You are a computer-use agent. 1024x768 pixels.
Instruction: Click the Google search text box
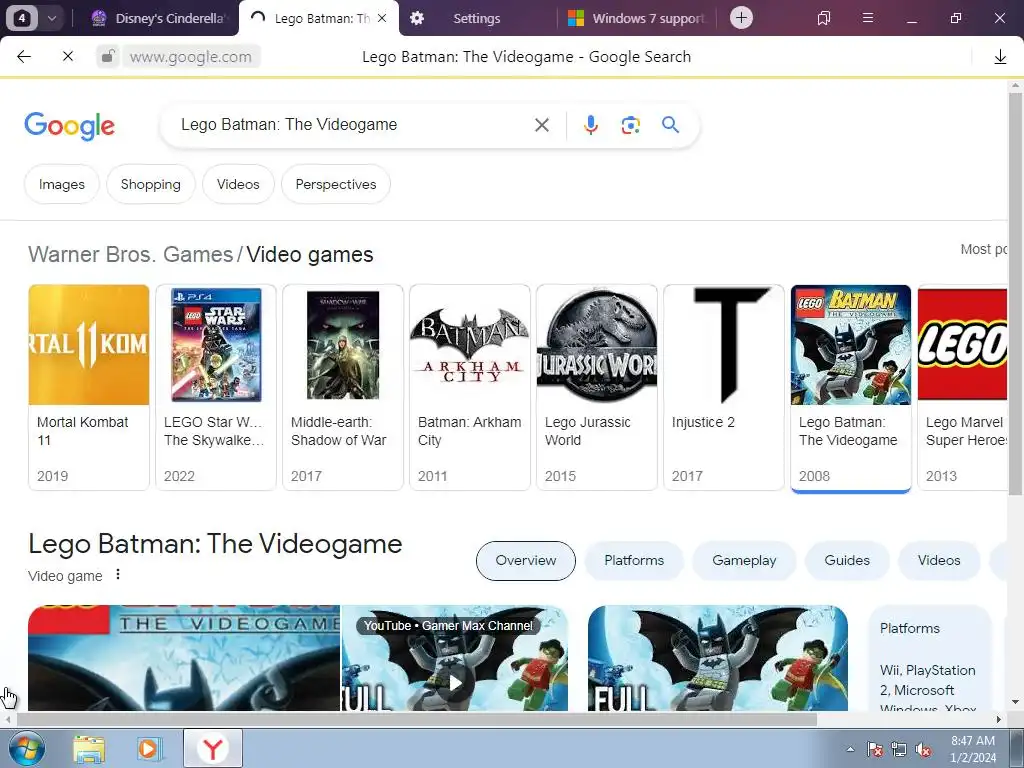click(353, 125)
